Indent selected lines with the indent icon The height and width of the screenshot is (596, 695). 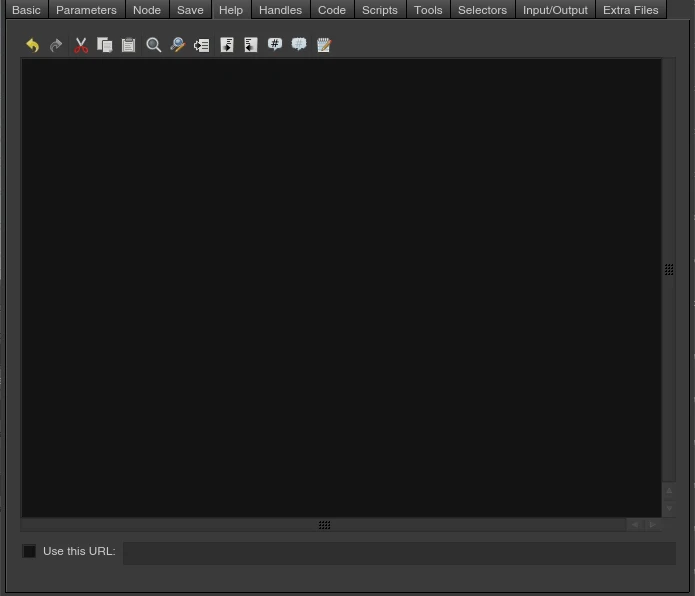pyautogui.click(x=227, y=45)
